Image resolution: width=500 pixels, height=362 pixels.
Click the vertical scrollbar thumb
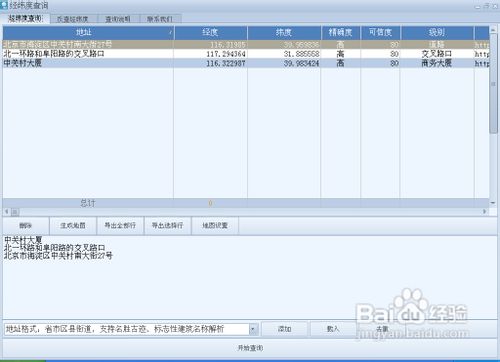point(493,83)
